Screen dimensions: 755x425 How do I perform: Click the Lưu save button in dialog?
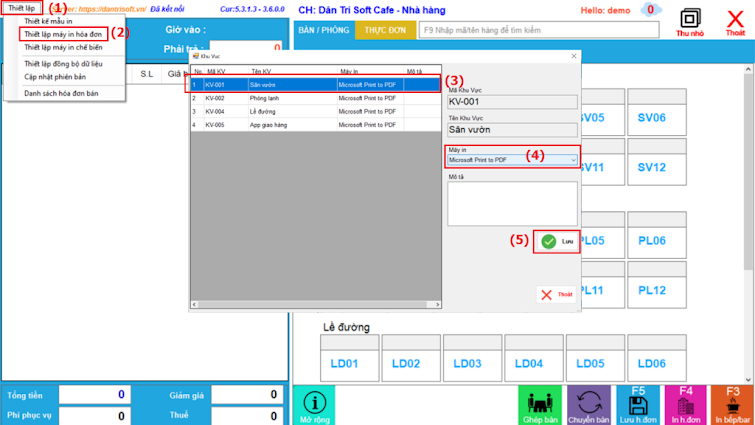click(557, 242)
